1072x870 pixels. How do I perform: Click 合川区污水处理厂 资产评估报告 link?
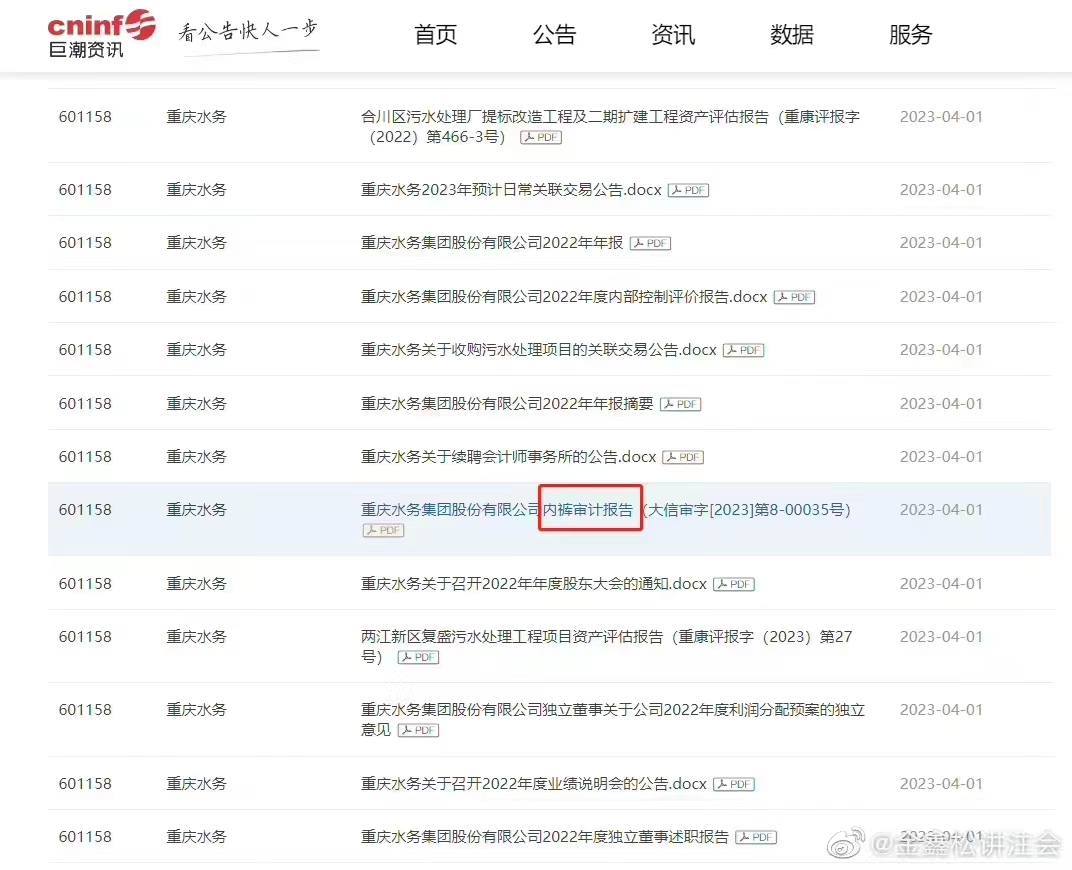click(609, 117)
